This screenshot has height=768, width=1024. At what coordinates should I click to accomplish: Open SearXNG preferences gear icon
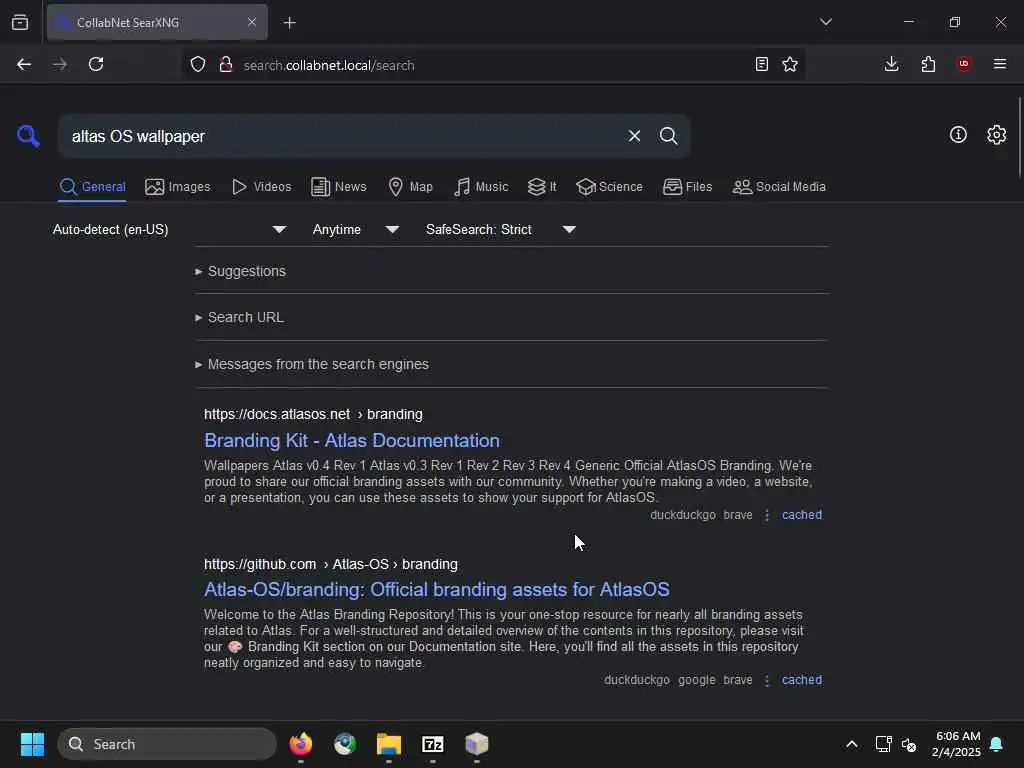tap(996, 135)
